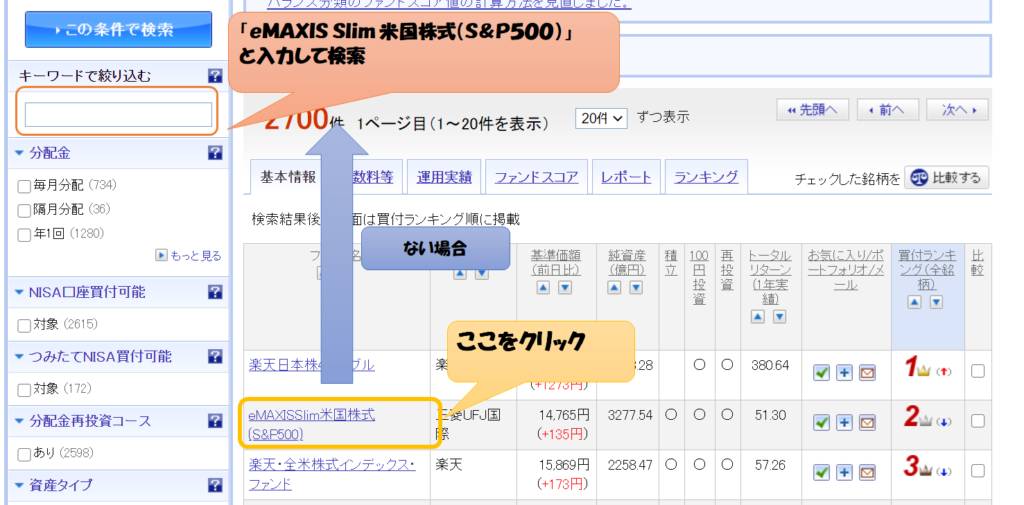Collapse the 資産タイプ filter section

[20, 485]
